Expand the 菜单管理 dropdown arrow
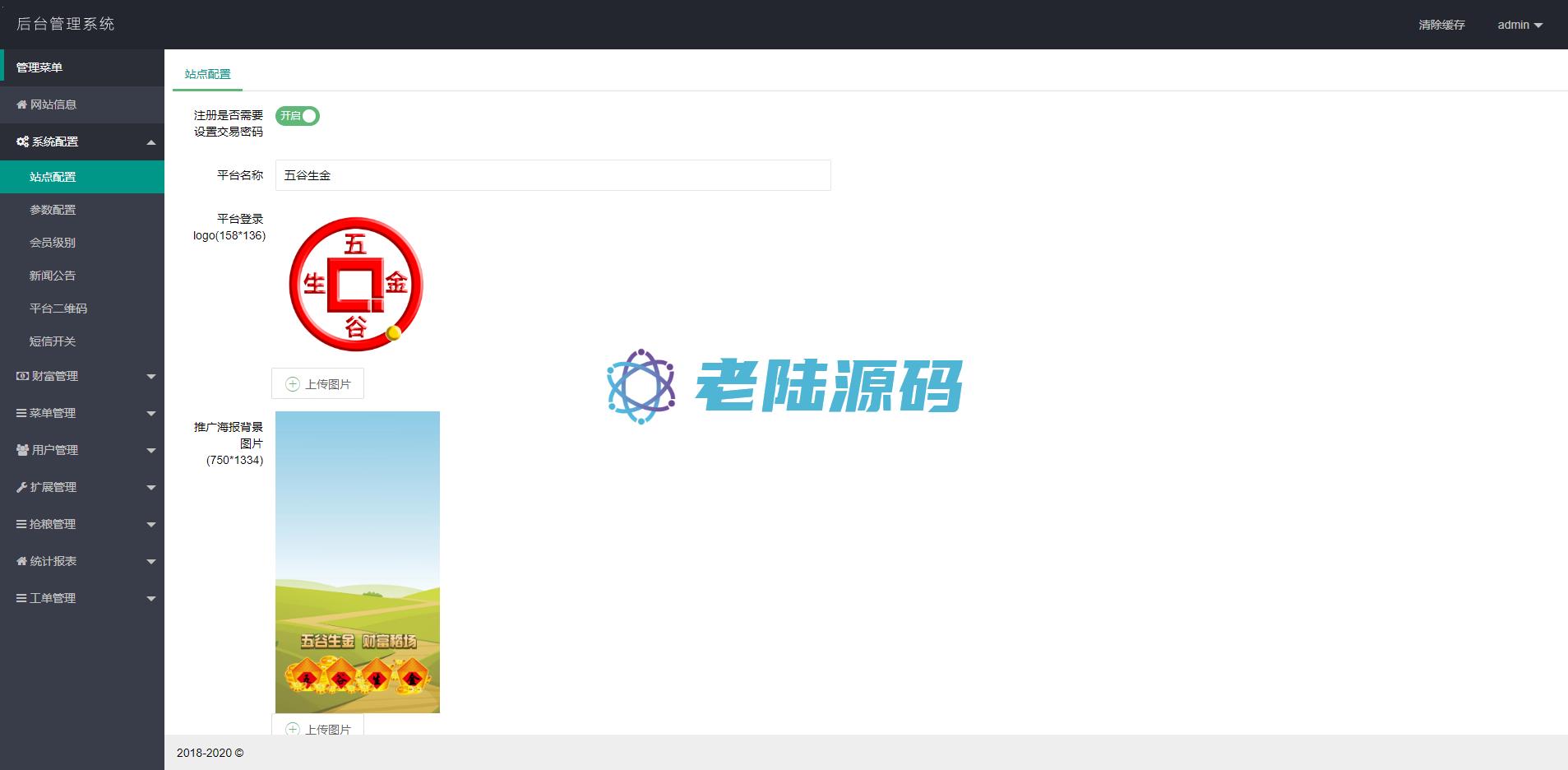1568x770 pixels. (151, 413)
